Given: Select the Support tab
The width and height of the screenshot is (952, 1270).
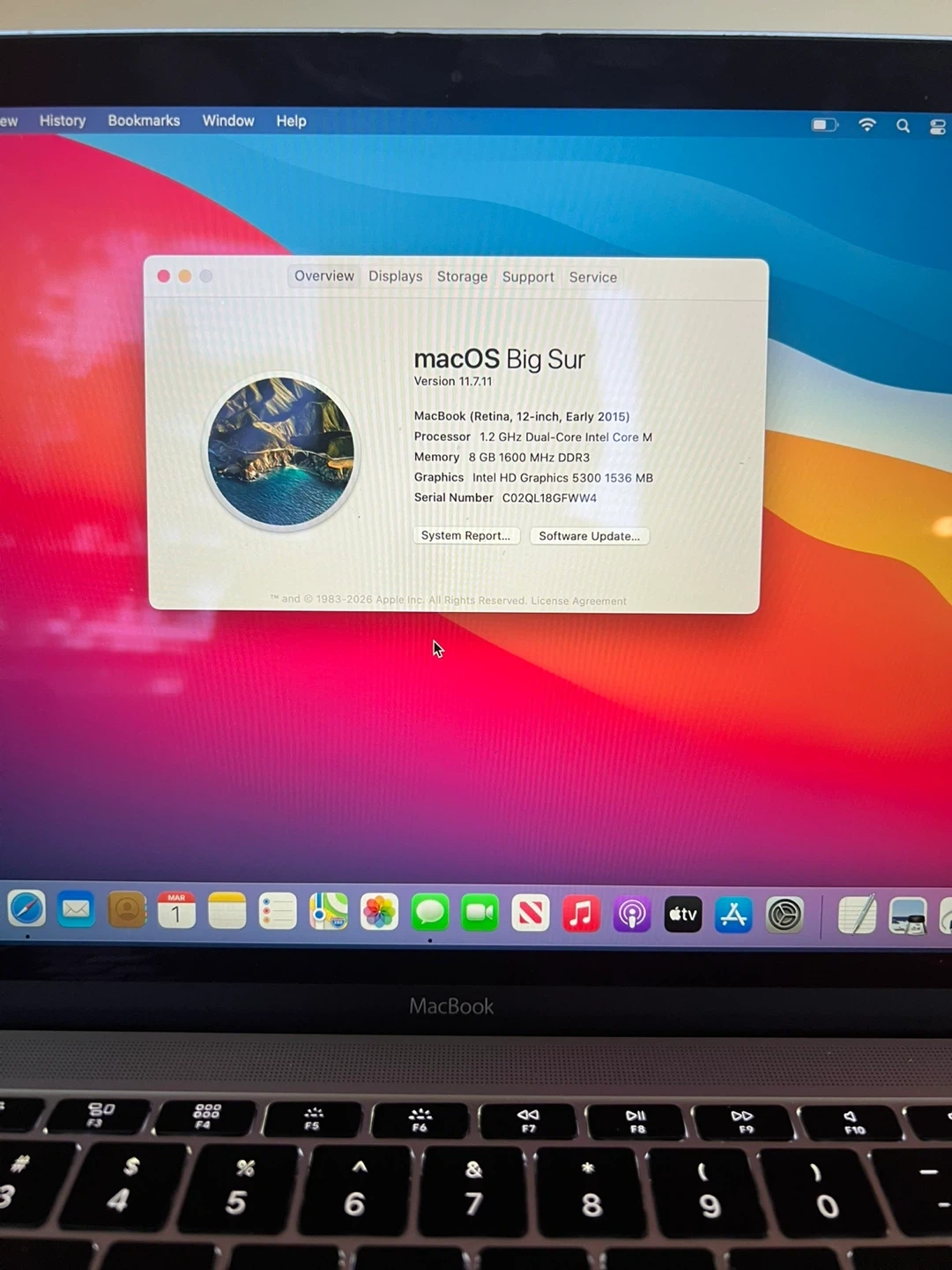Looking at the screenshot, I should click(528, 277).
